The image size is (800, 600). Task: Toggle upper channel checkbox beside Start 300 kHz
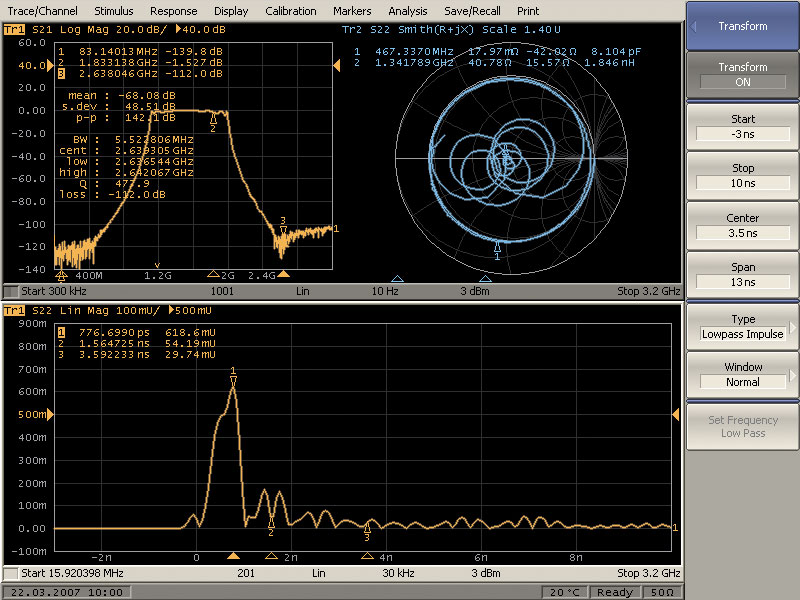coord(11,291)
